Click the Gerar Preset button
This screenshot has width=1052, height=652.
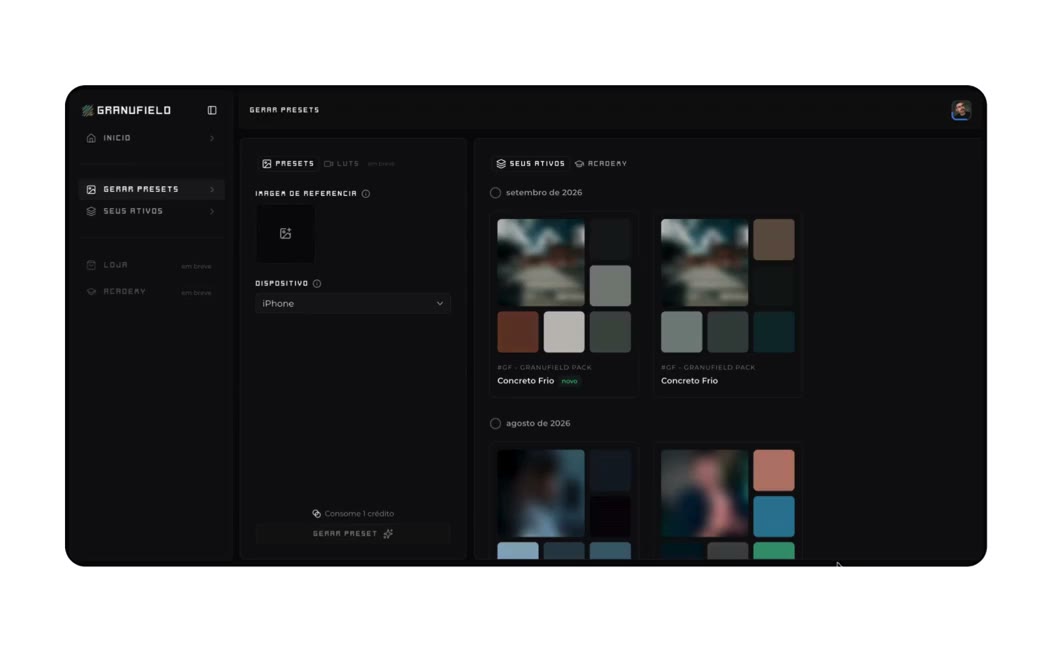(353, 534)
